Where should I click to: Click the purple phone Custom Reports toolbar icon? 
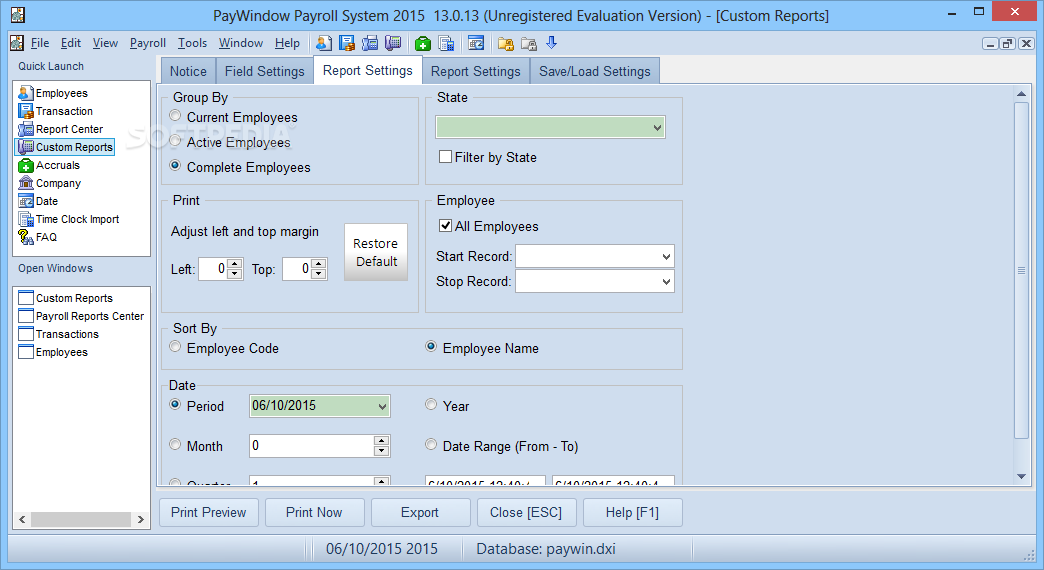click(x=393, y=43)
